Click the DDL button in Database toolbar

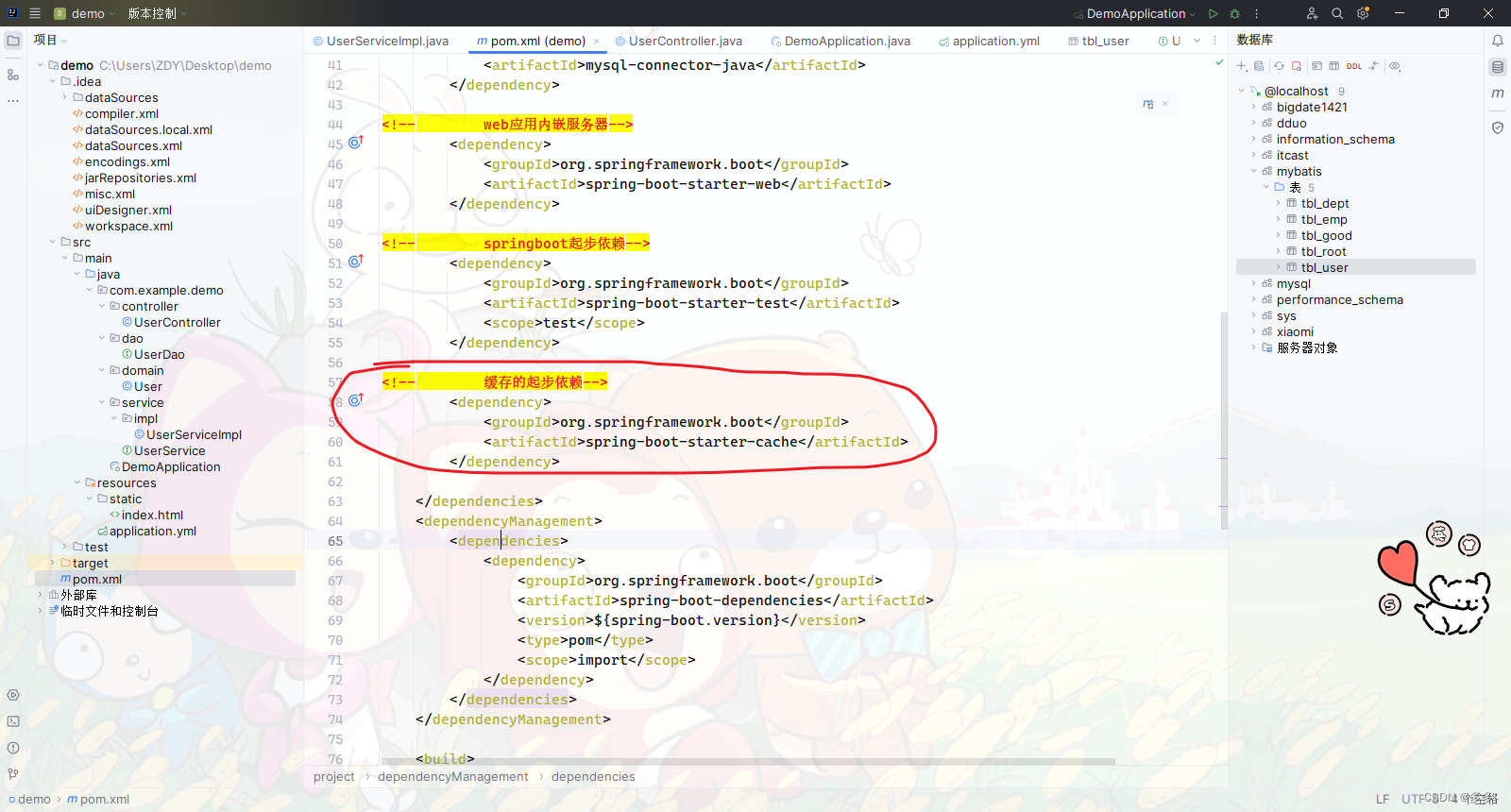[1354, 66]
